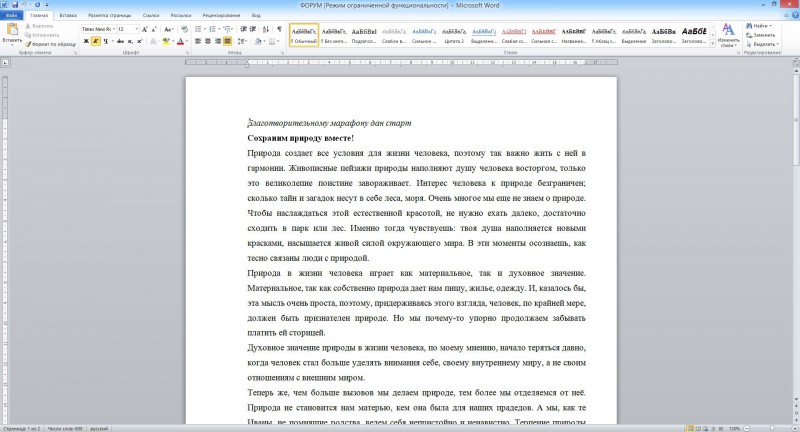Switch to Page Layout (Разметка страницы) tab
Screen dimensions: 800x432
click(109, 15)
